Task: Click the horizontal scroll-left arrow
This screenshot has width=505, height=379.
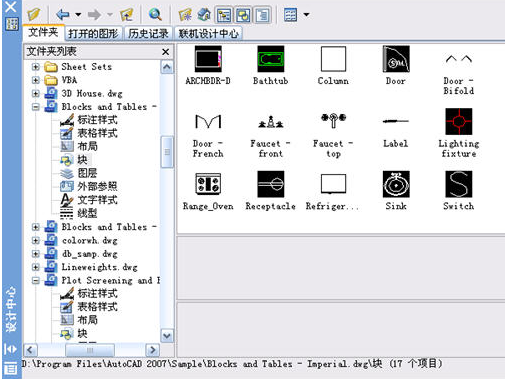Action: click(30, 350)
